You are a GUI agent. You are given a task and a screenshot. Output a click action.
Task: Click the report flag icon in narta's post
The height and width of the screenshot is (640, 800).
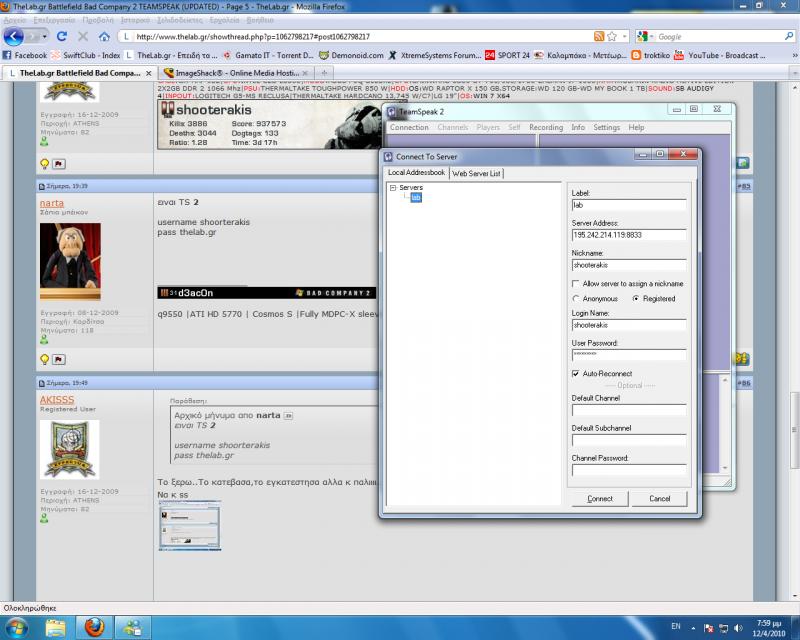pyautogui.click(x=59, y=359)
